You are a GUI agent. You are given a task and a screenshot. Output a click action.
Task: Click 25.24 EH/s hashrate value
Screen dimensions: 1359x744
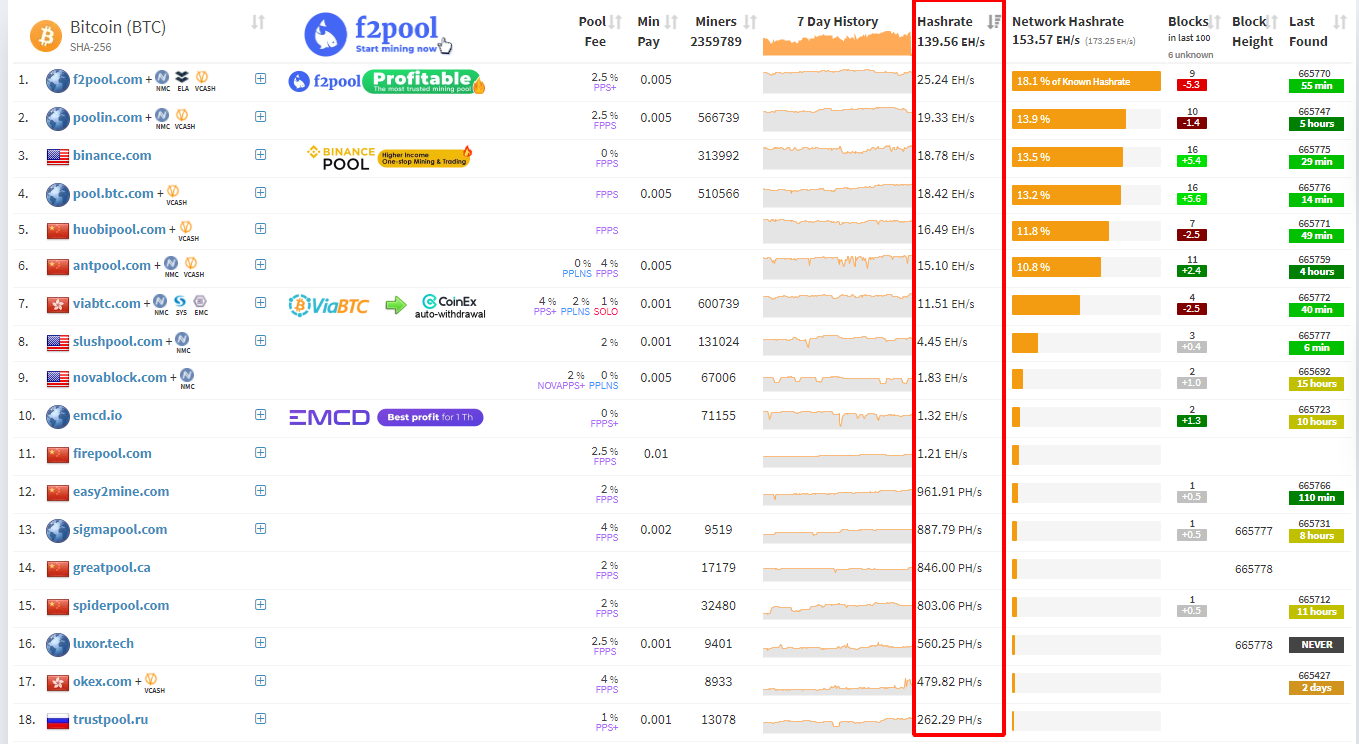tap(946, 81)
